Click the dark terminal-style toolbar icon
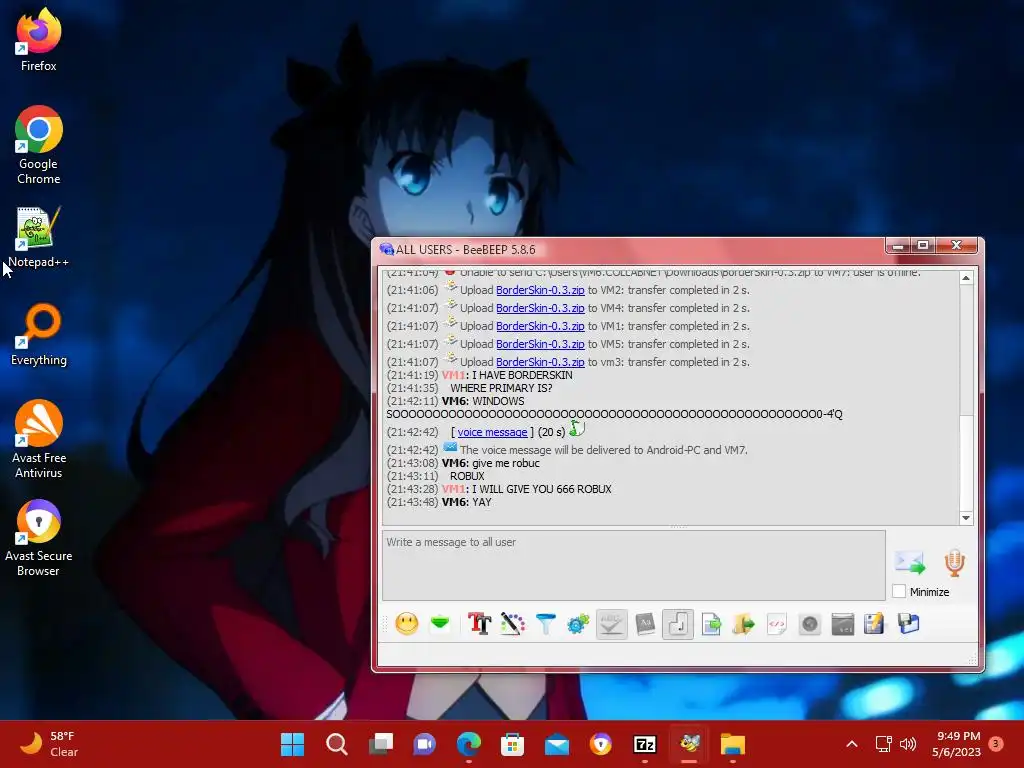 coord(842,624)
